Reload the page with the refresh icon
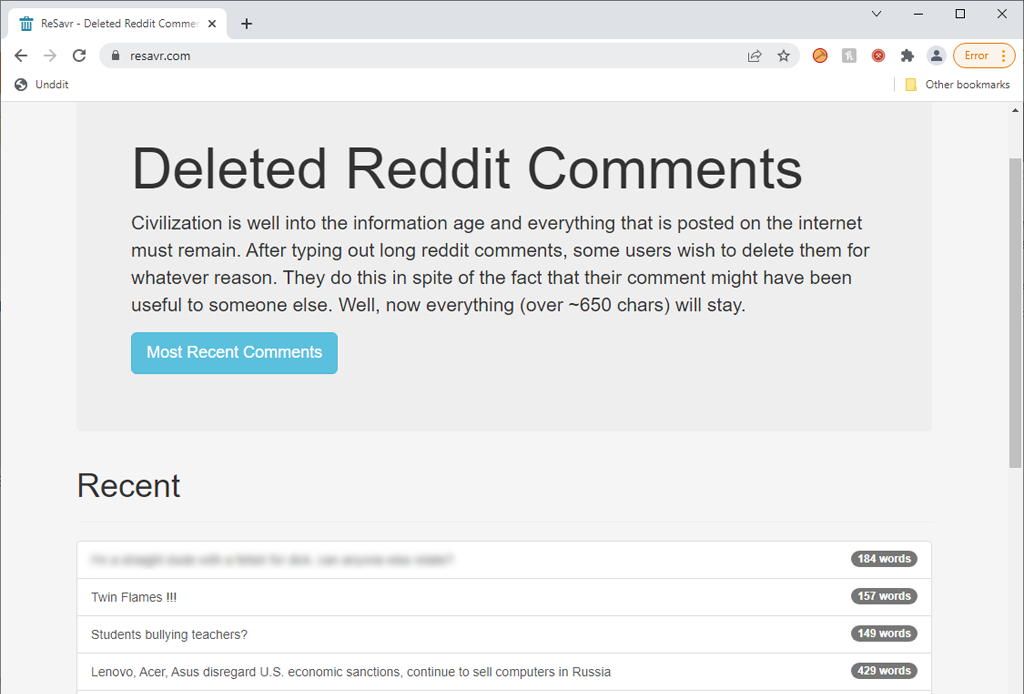This screenshot has width=1024, height=694. [79, 56]
